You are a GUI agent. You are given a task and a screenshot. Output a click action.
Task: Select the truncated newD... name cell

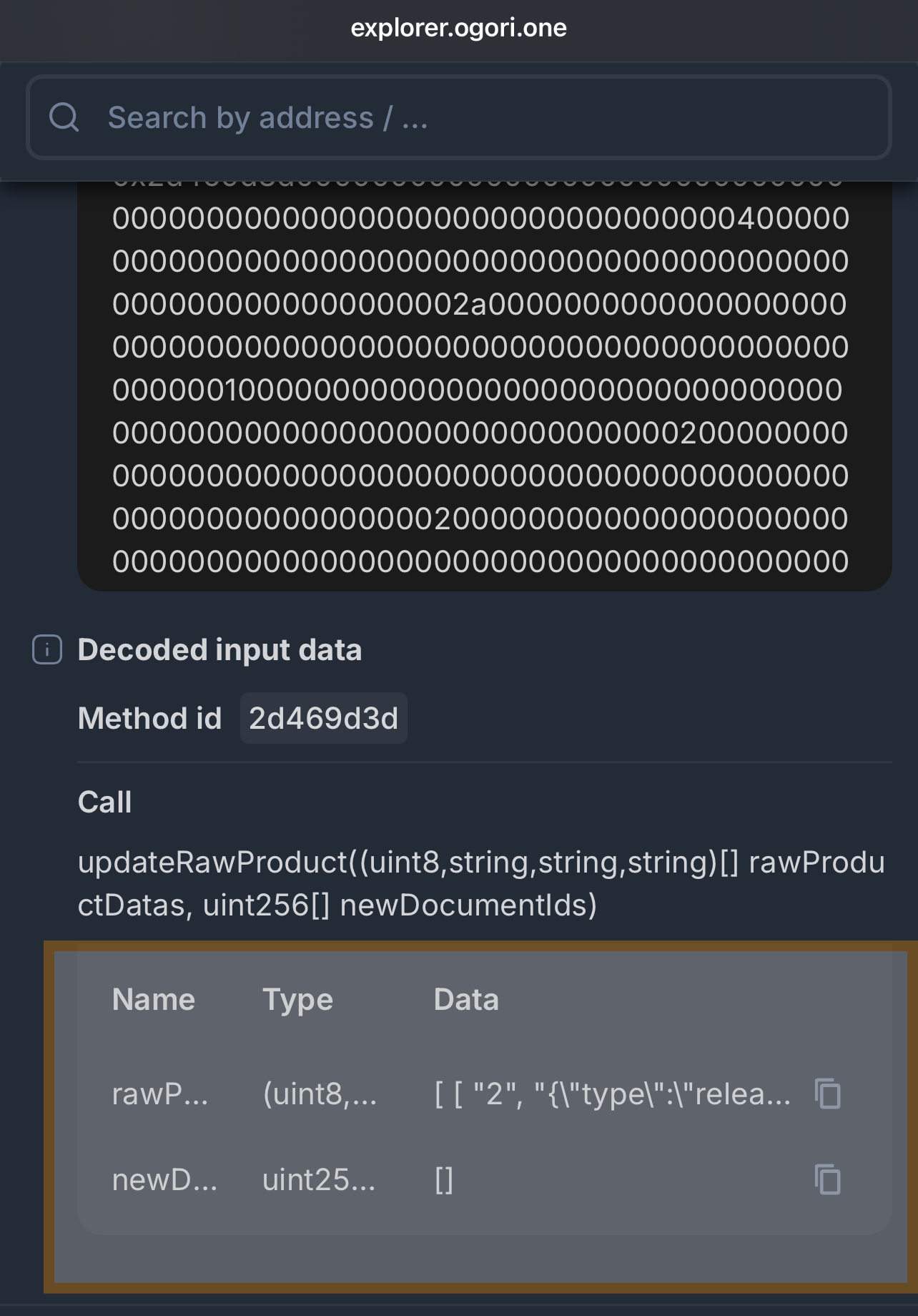[x=164, y=1179]
